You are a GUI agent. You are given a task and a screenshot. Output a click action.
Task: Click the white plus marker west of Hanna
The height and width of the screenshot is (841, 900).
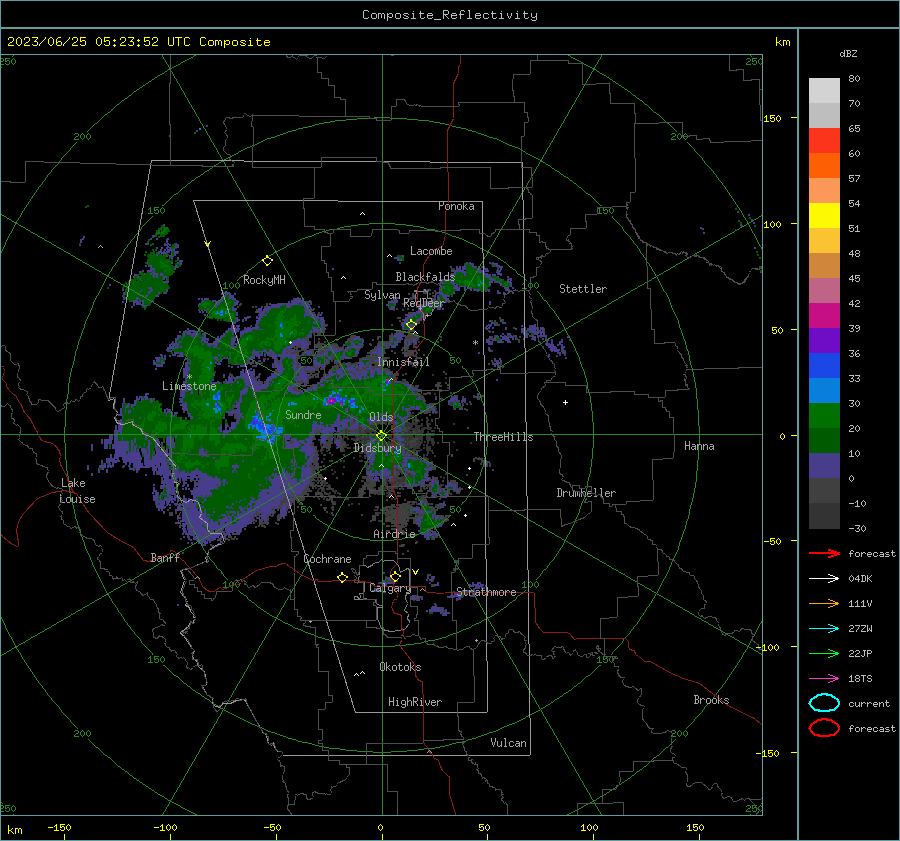tap(565, 402)
